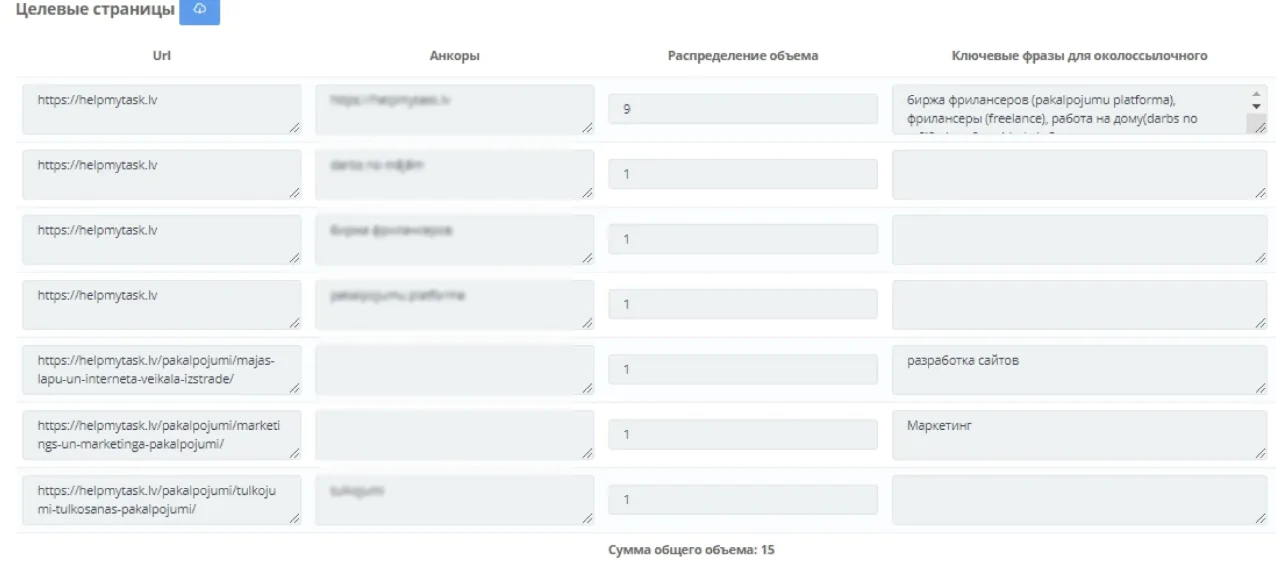The width and height of the screenshot is (1276, 577).
Task: Click the blue cloud button beside Целевые страницы
Action: [x=200, y=10]
